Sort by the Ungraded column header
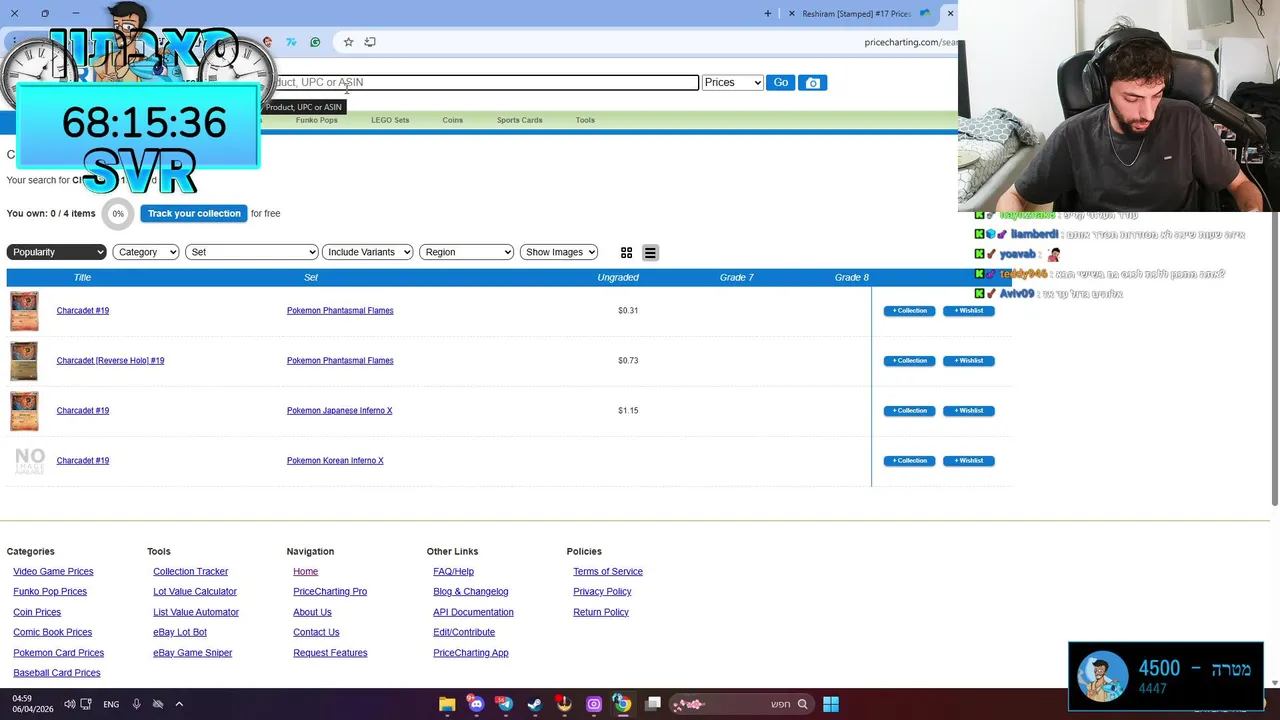 click(618, 278)
